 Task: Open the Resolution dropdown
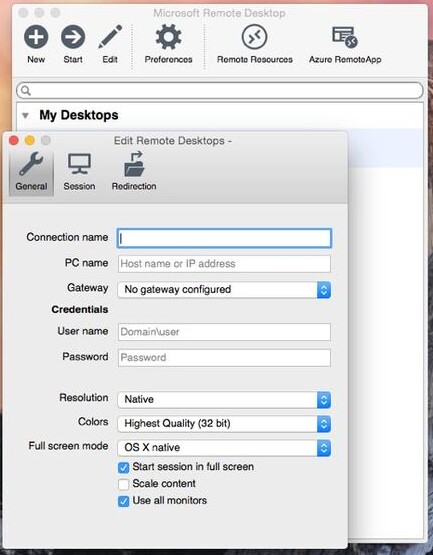pyautogui.click(x=224, y=400)
